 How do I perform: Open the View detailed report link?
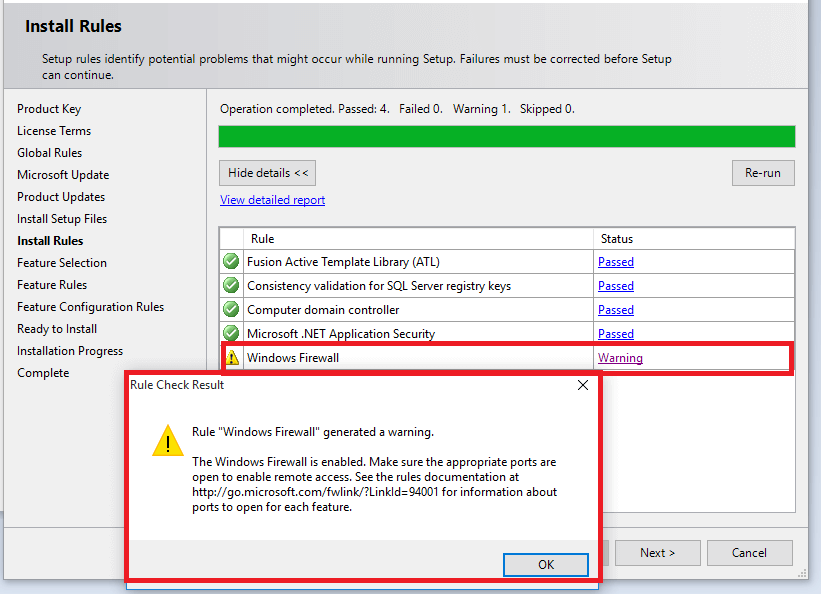(272, 200)
